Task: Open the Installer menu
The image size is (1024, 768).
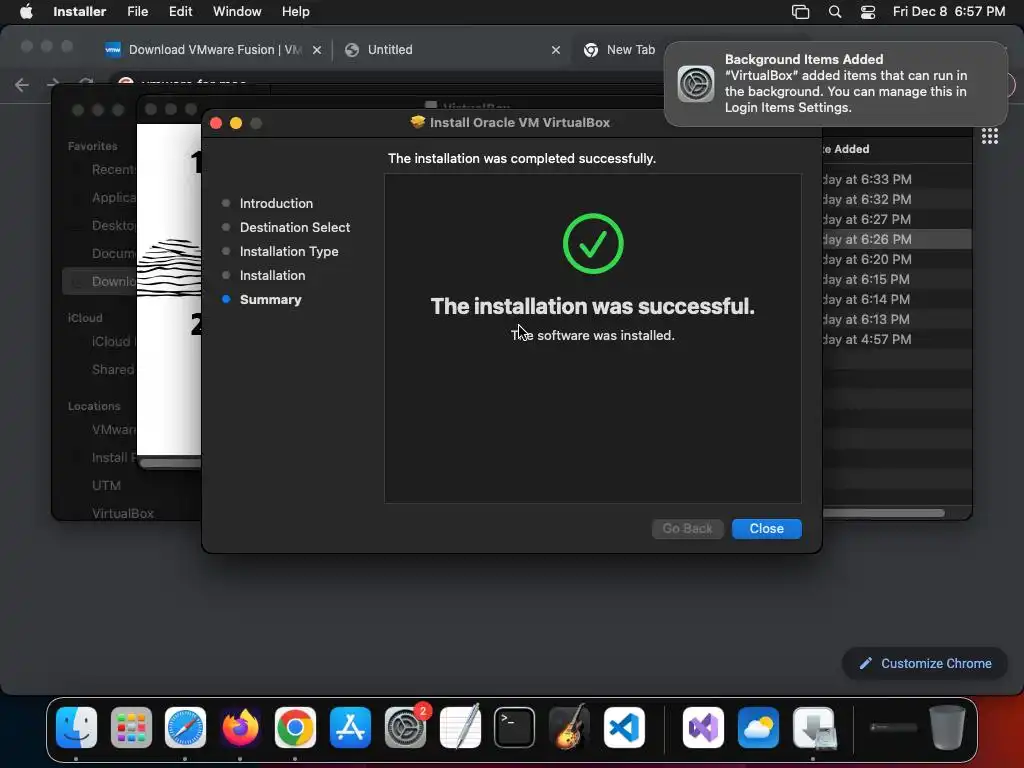Action: click(x=79, y=12)
